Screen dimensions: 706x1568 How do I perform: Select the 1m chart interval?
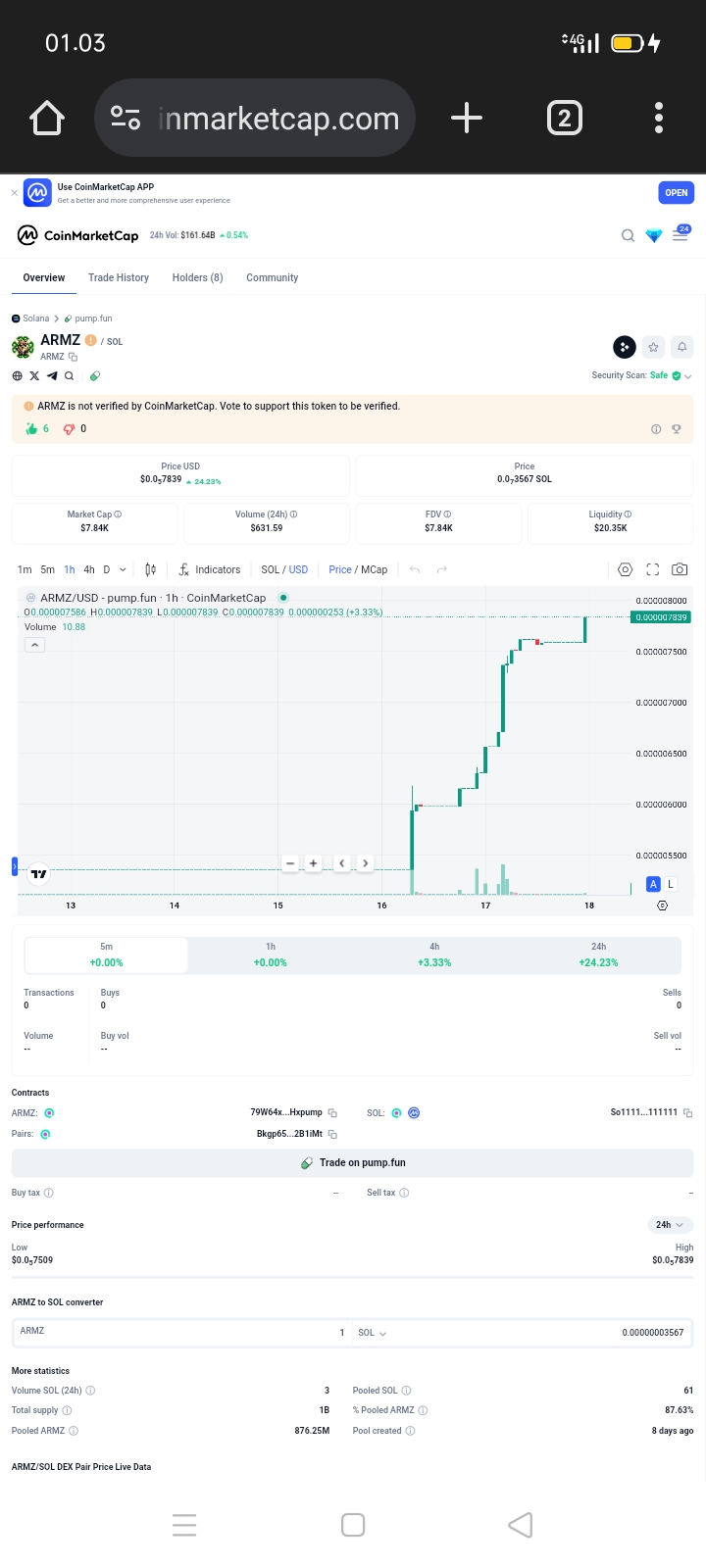[x=25, y=569]
